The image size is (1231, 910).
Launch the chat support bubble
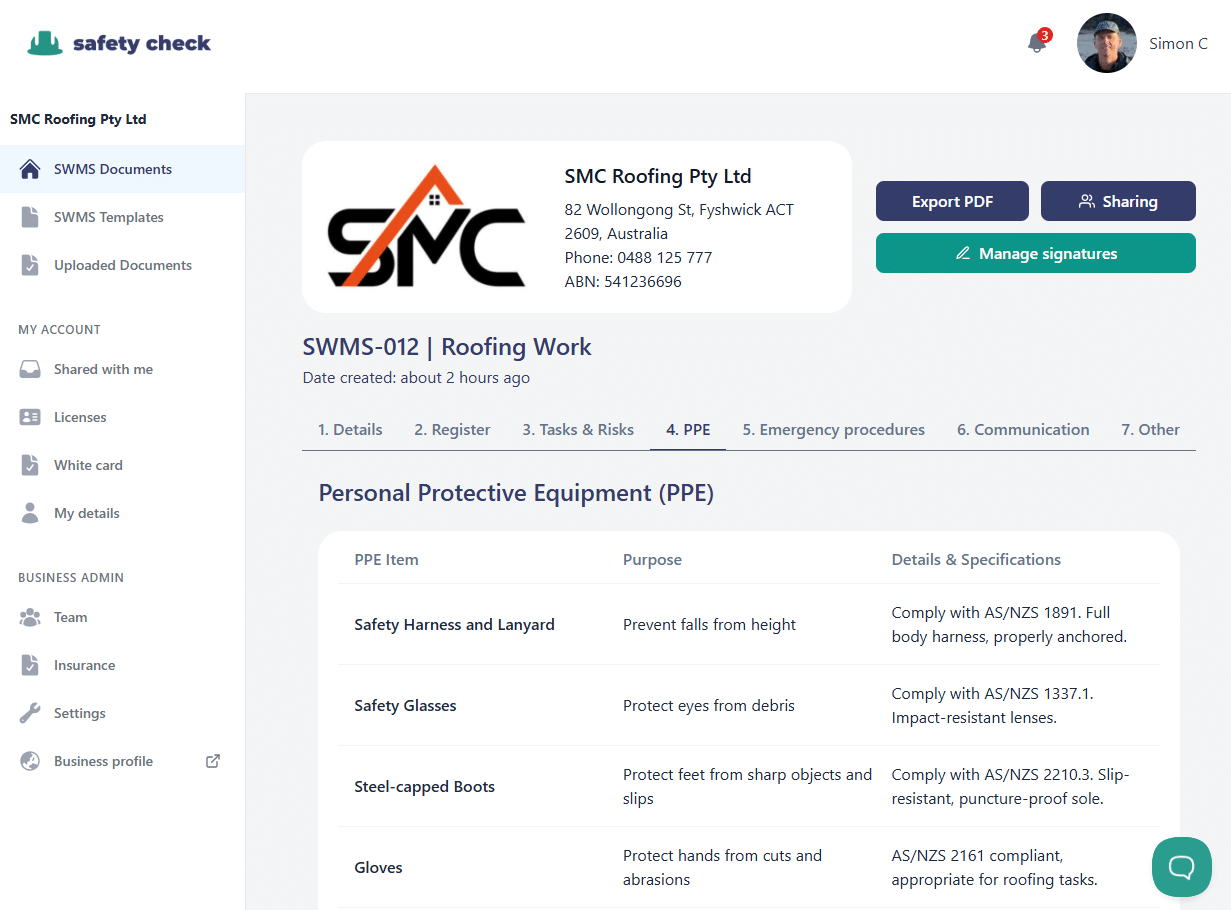point(1182,867)
